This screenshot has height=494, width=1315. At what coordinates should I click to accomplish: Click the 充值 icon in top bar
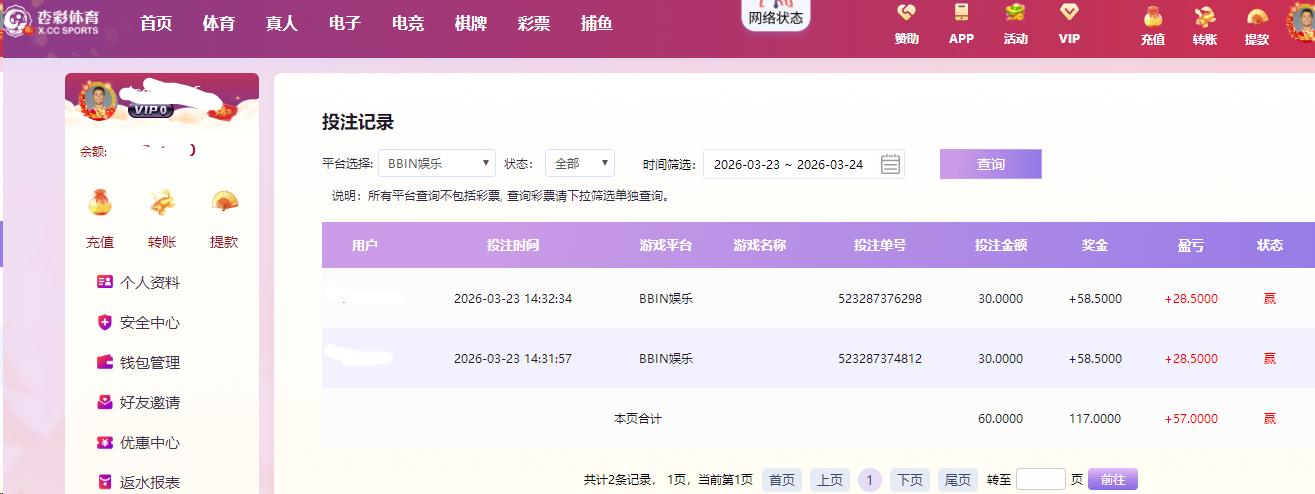(x=1152, y=16)
